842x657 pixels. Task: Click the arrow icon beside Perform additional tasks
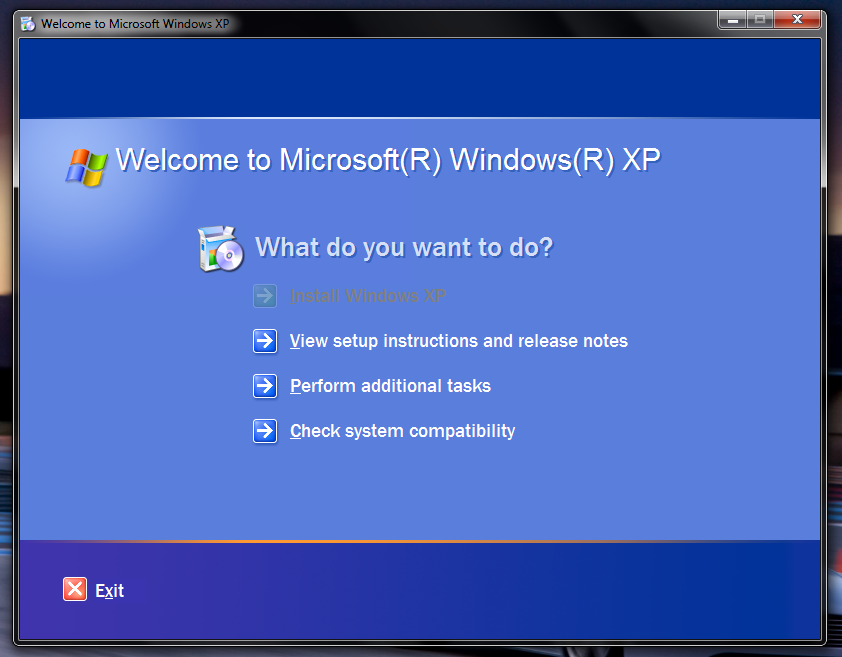[x=265, y=386]
